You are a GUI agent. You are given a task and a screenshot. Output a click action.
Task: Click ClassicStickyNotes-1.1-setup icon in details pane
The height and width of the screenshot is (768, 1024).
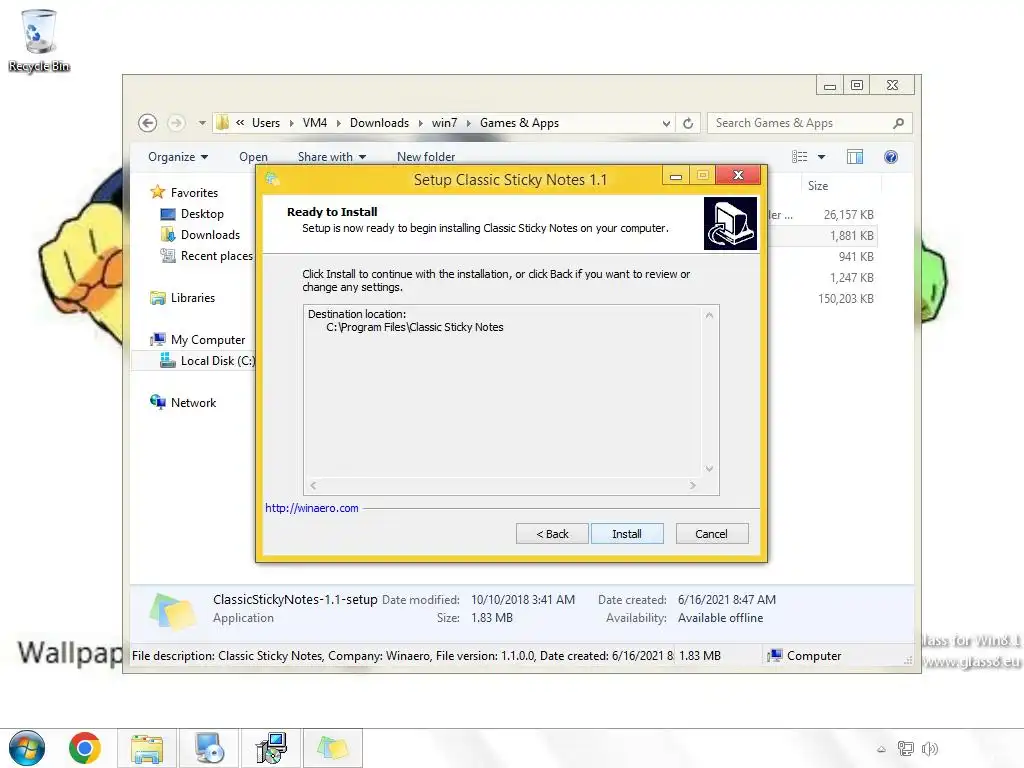[x=172, y=611]
